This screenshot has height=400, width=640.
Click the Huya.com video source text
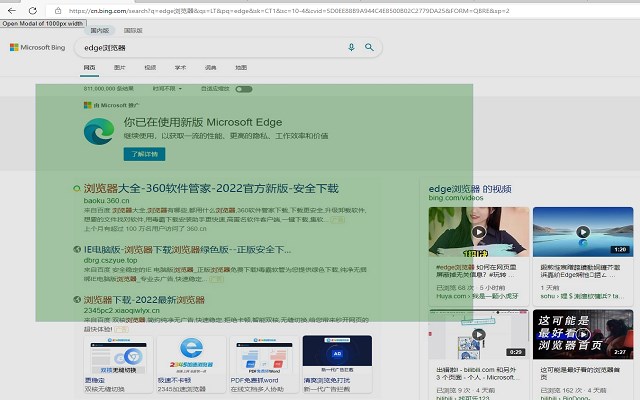(477, 296)
